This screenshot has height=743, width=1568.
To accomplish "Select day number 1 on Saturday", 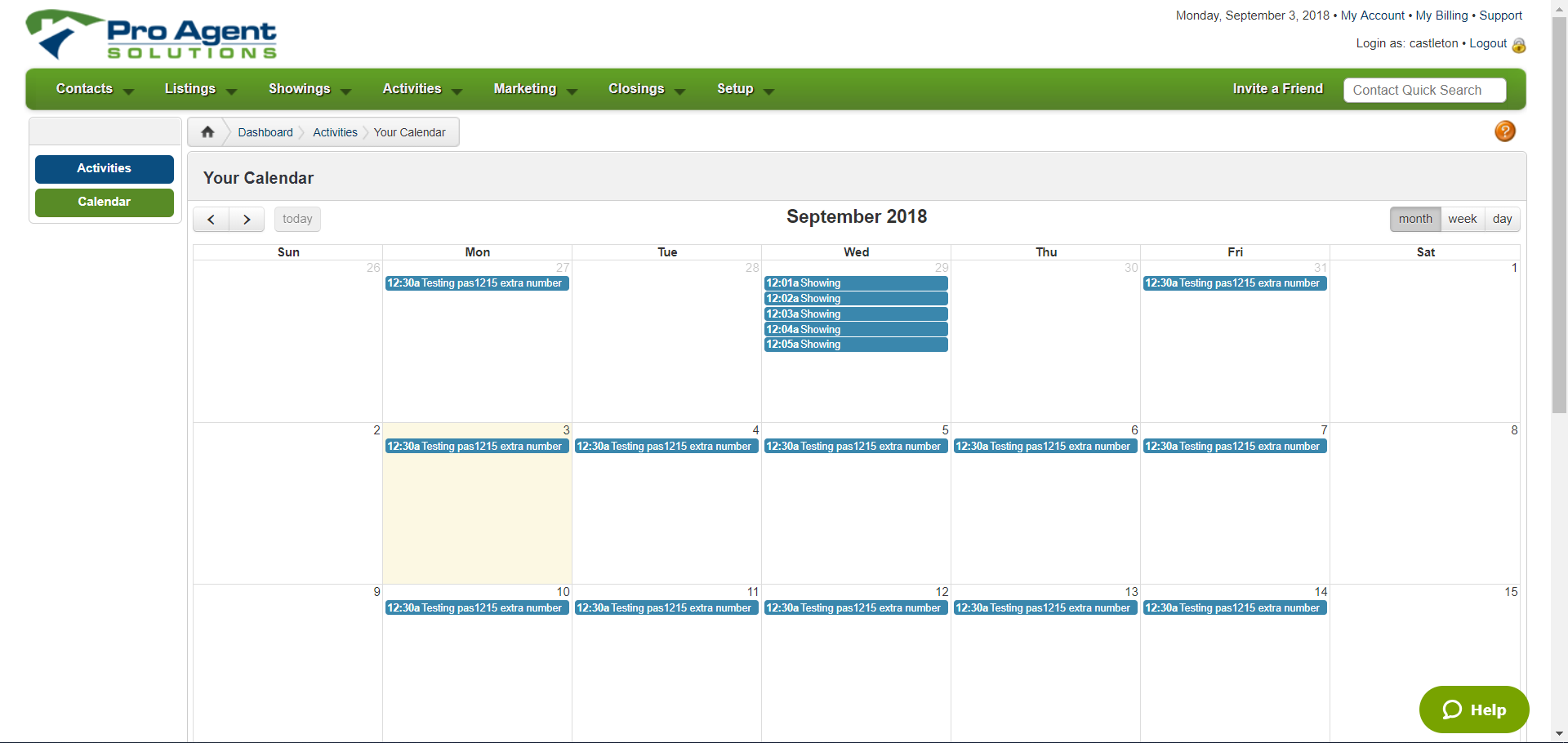I will click(x=1514, y=268).
